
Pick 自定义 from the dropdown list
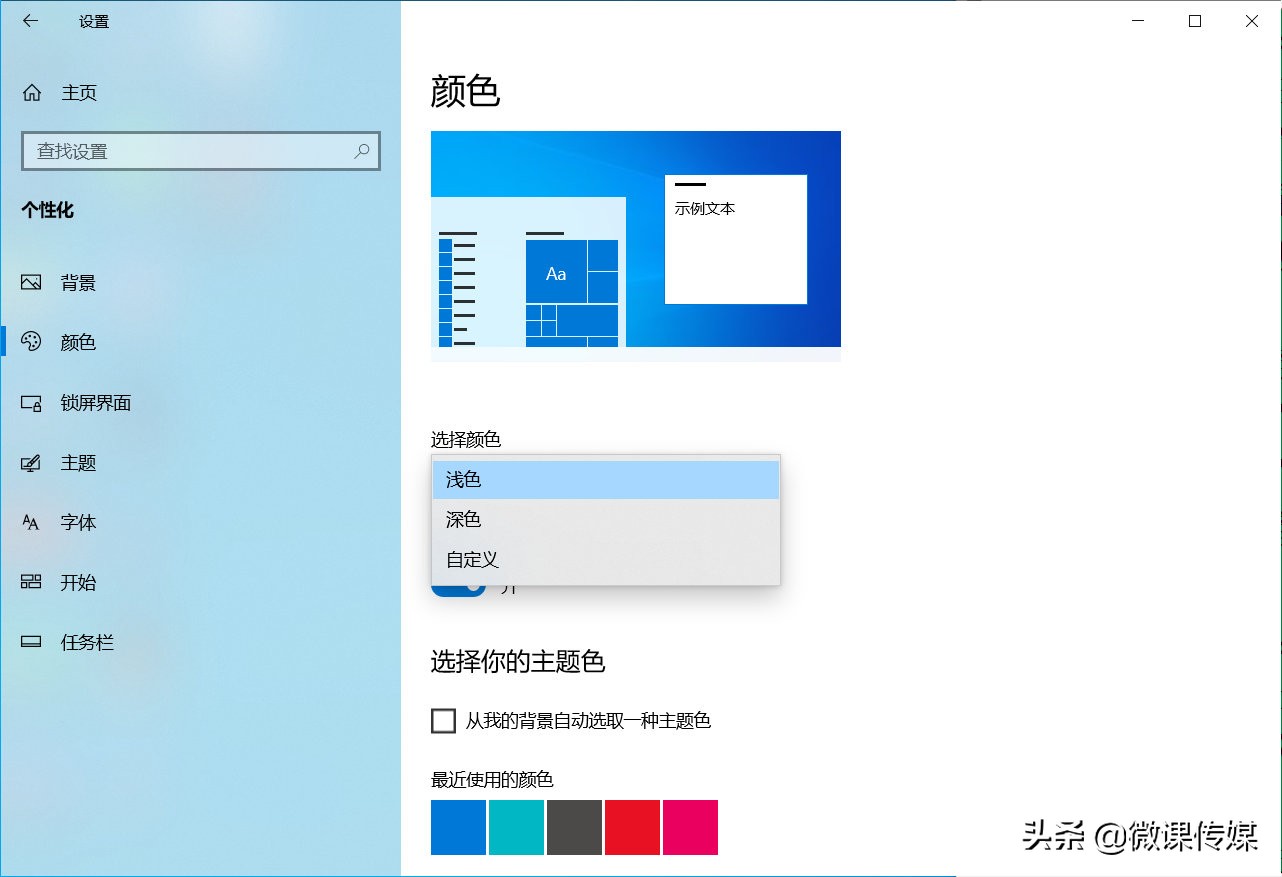click(x=605, y=559)
